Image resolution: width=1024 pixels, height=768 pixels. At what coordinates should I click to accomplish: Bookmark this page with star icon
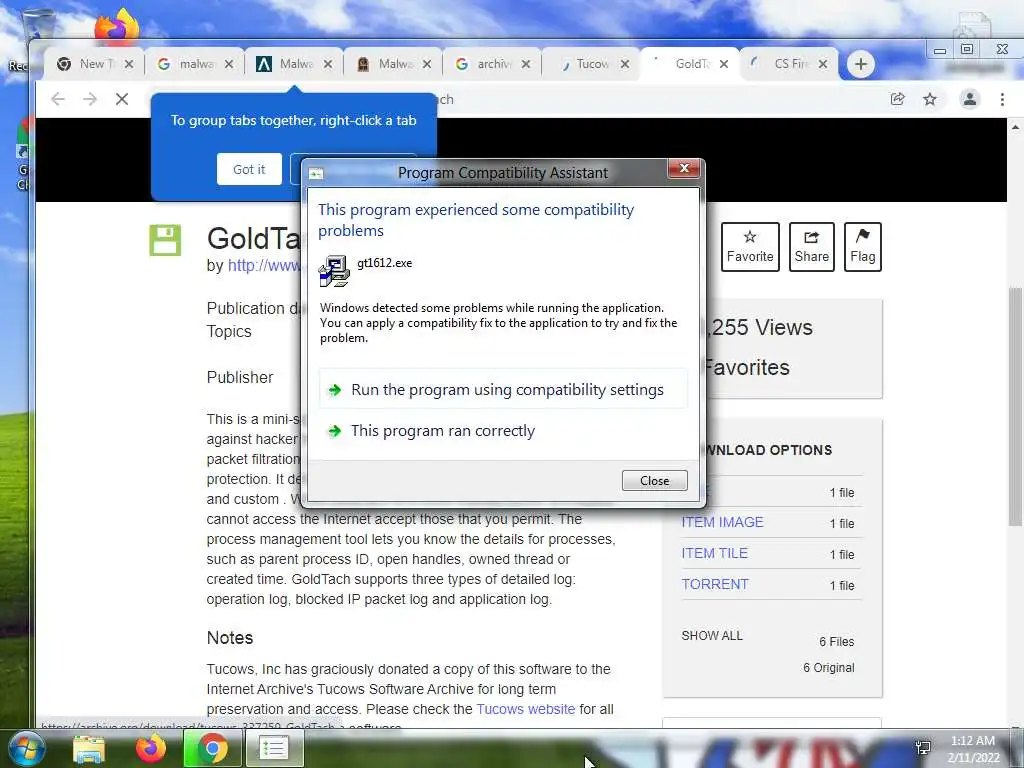point(930,99)
